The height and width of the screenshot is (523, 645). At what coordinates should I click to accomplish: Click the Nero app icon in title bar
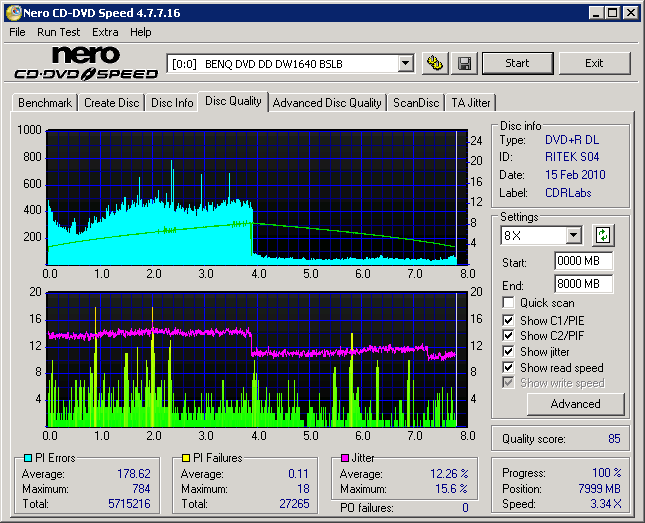point(14,13)
